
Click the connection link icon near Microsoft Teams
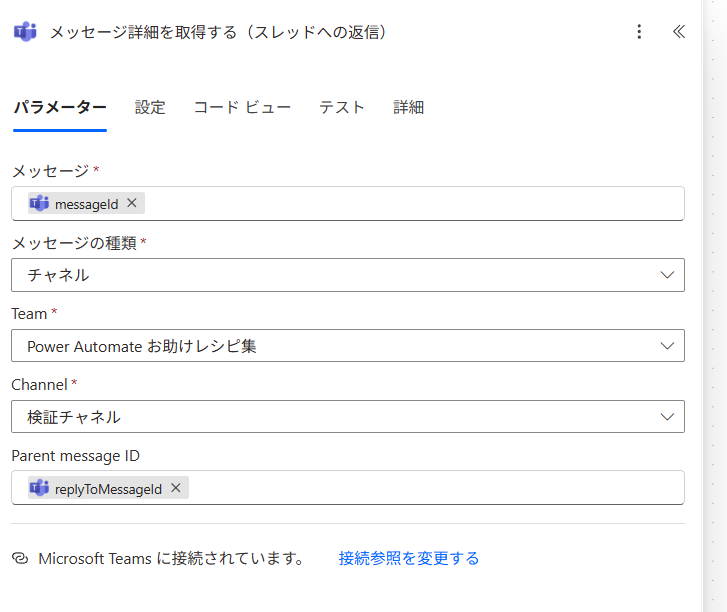point(20,558)
